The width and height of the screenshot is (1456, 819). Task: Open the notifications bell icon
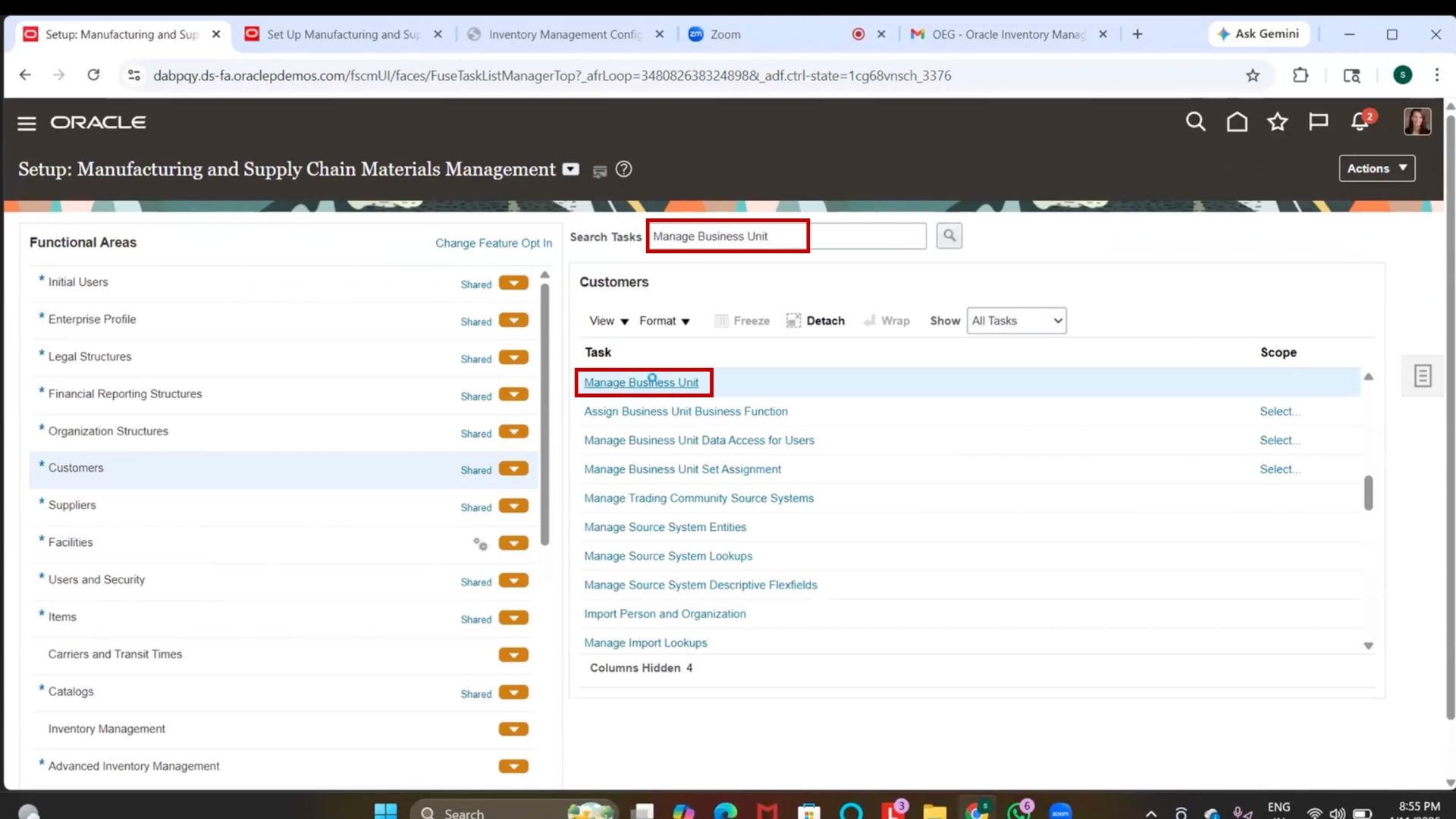point(1360,121)
